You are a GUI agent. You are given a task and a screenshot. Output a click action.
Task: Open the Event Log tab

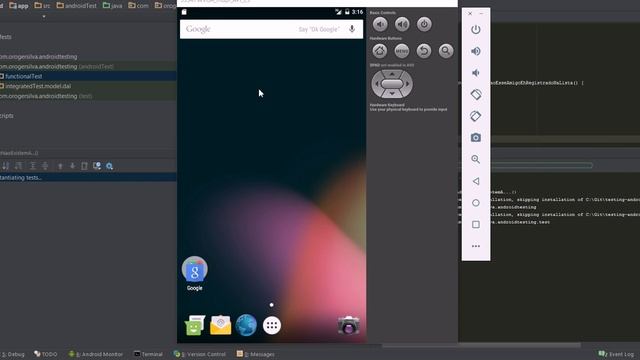coord(616,354)
